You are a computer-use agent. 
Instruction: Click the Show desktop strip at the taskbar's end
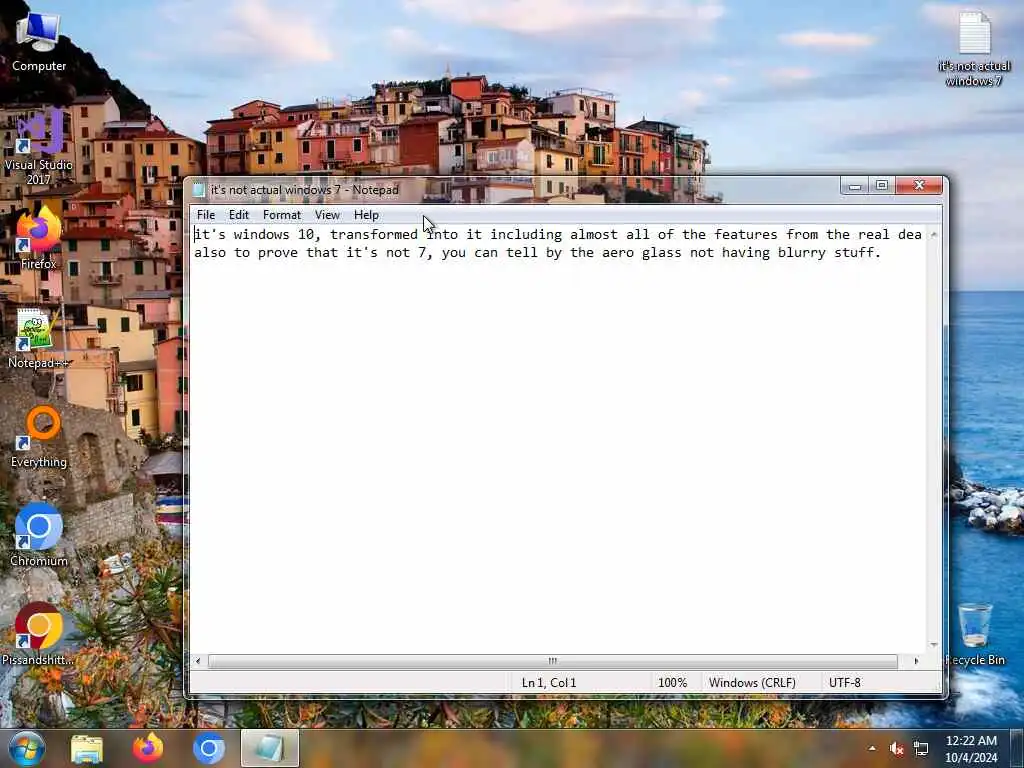1017,748
